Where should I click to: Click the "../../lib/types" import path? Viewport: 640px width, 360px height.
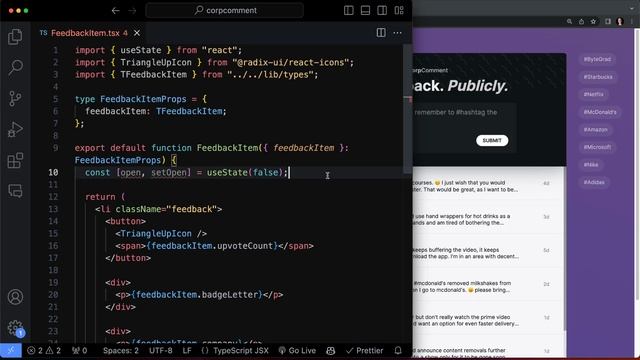click(270, 75)
